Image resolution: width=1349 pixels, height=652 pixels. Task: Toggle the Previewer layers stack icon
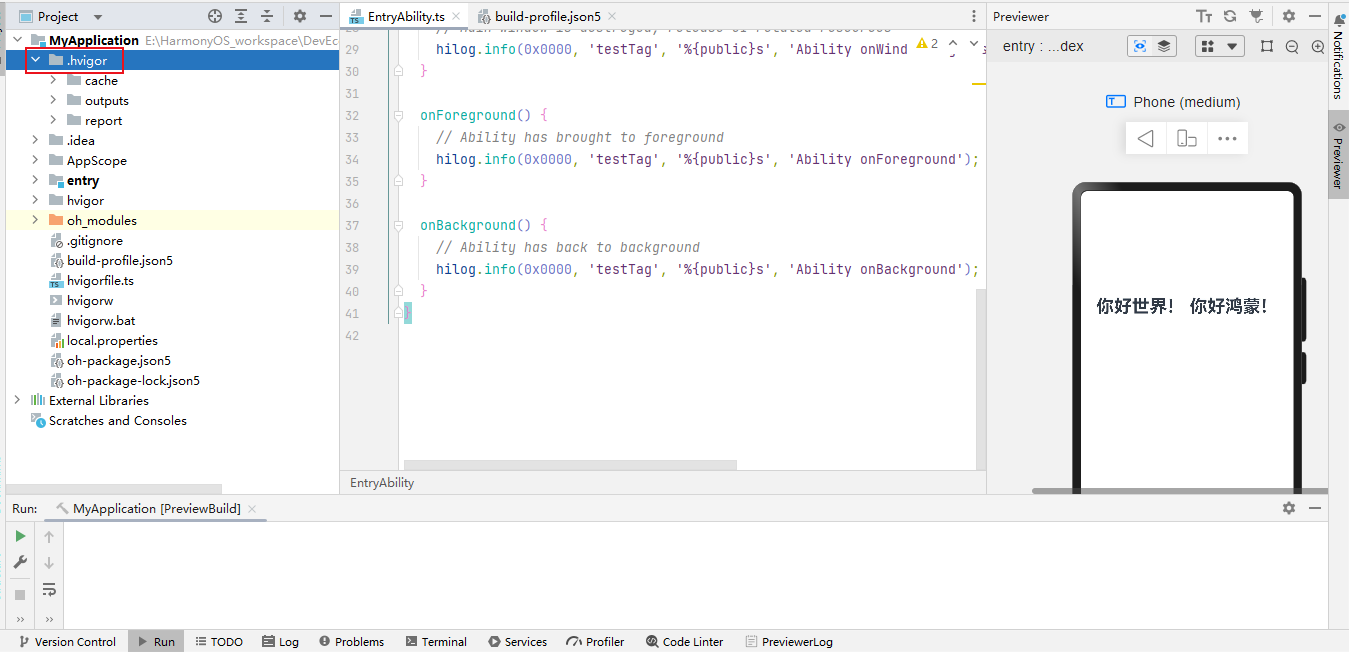[1164, 46]
